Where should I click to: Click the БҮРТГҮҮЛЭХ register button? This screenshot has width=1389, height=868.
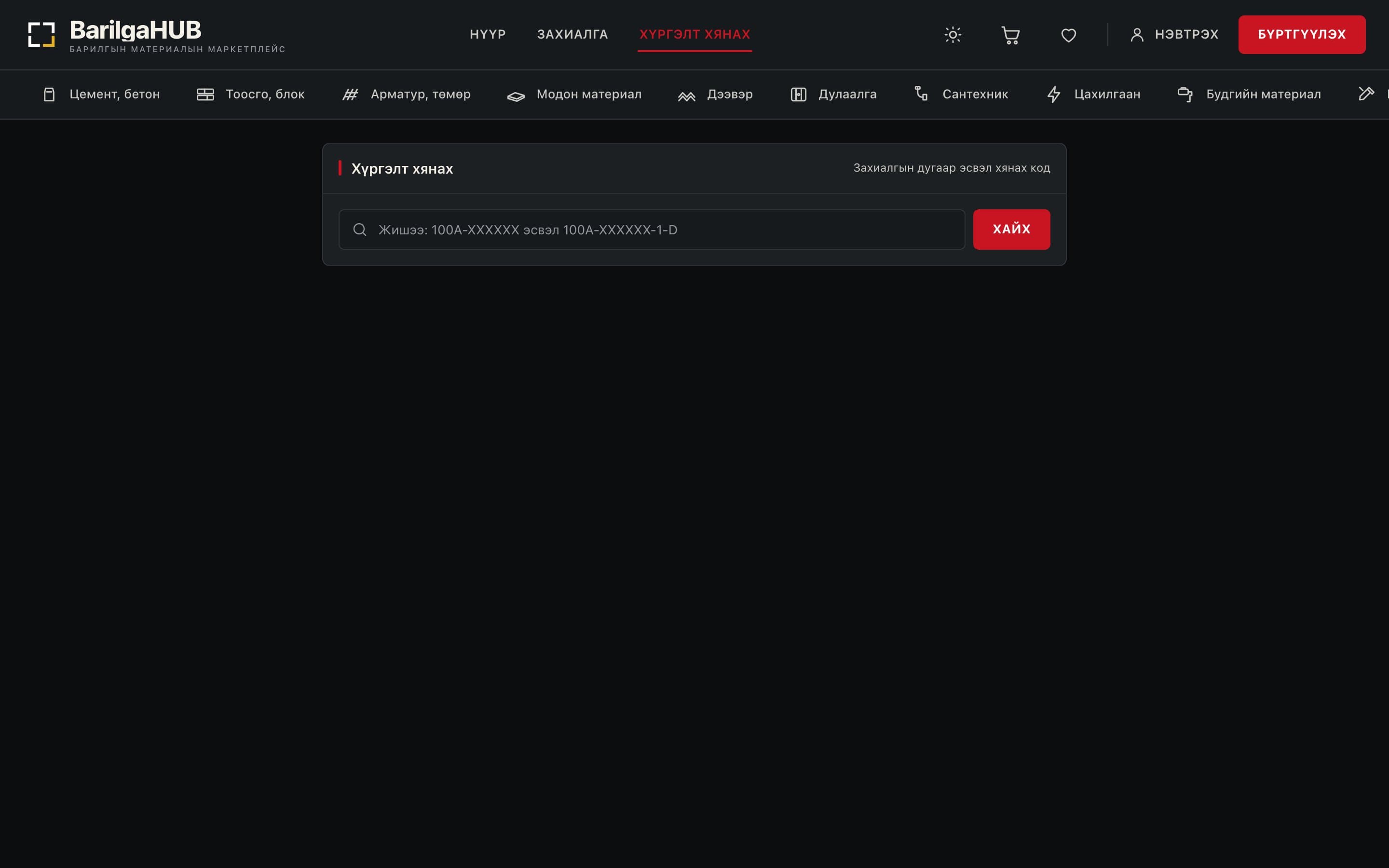coord(1302,34)
